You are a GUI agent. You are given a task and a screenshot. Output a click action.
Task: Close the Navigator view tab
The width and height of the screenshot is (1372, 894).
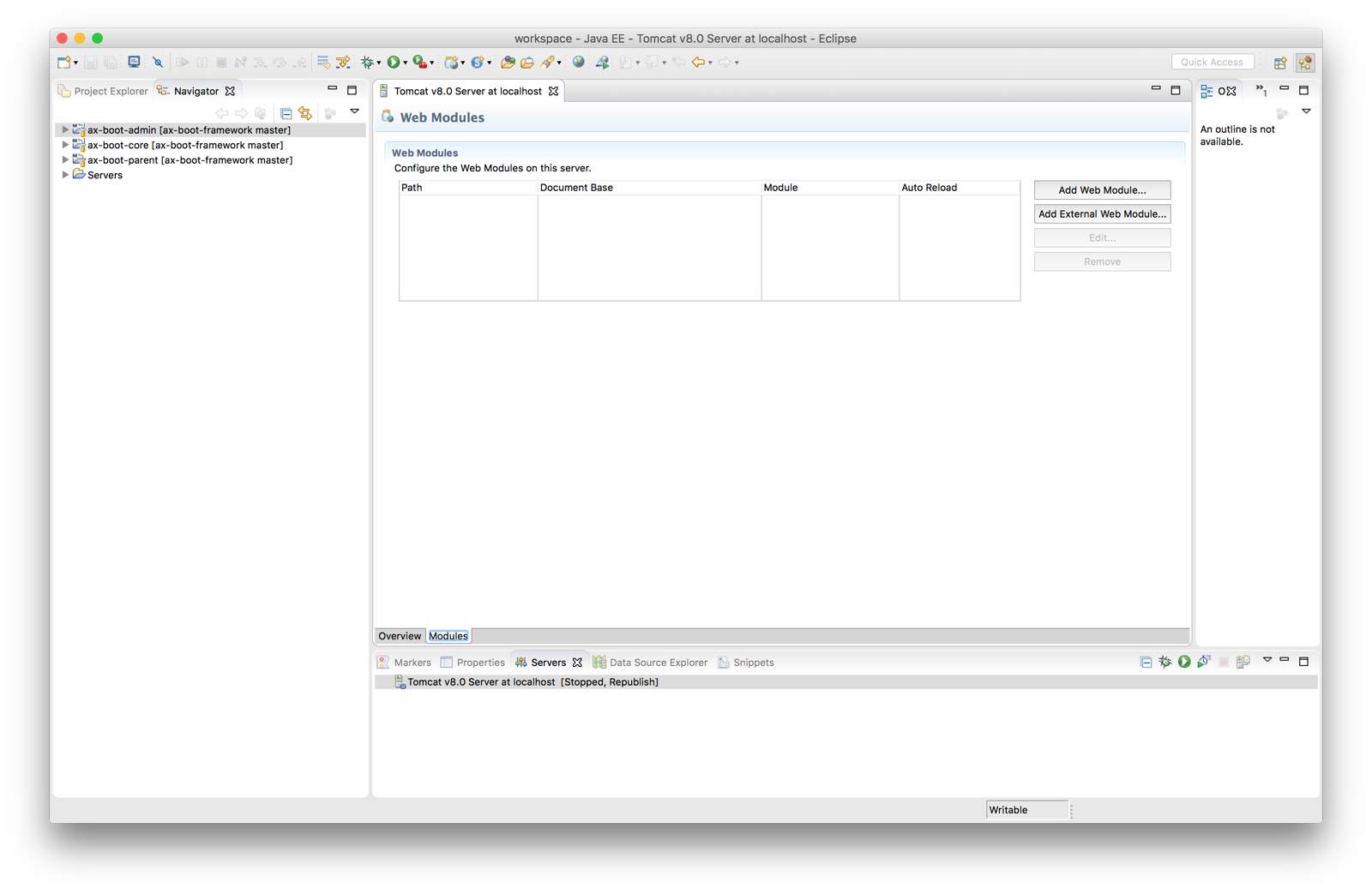pyautogui.click(x=230, y=91)
